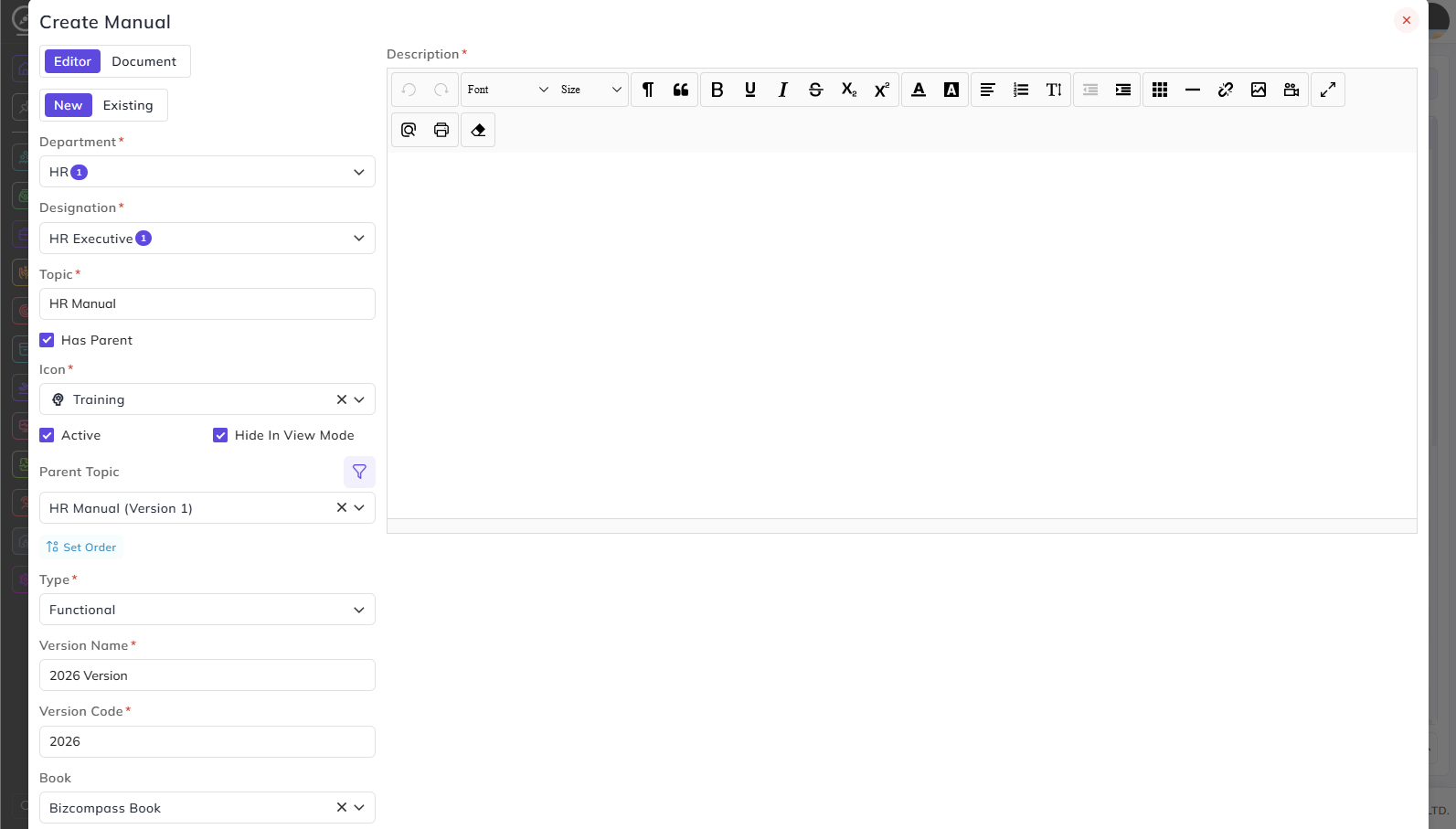Screen dimensions: 1456x829
Task: Insert a video
Action: point(1291,90)
